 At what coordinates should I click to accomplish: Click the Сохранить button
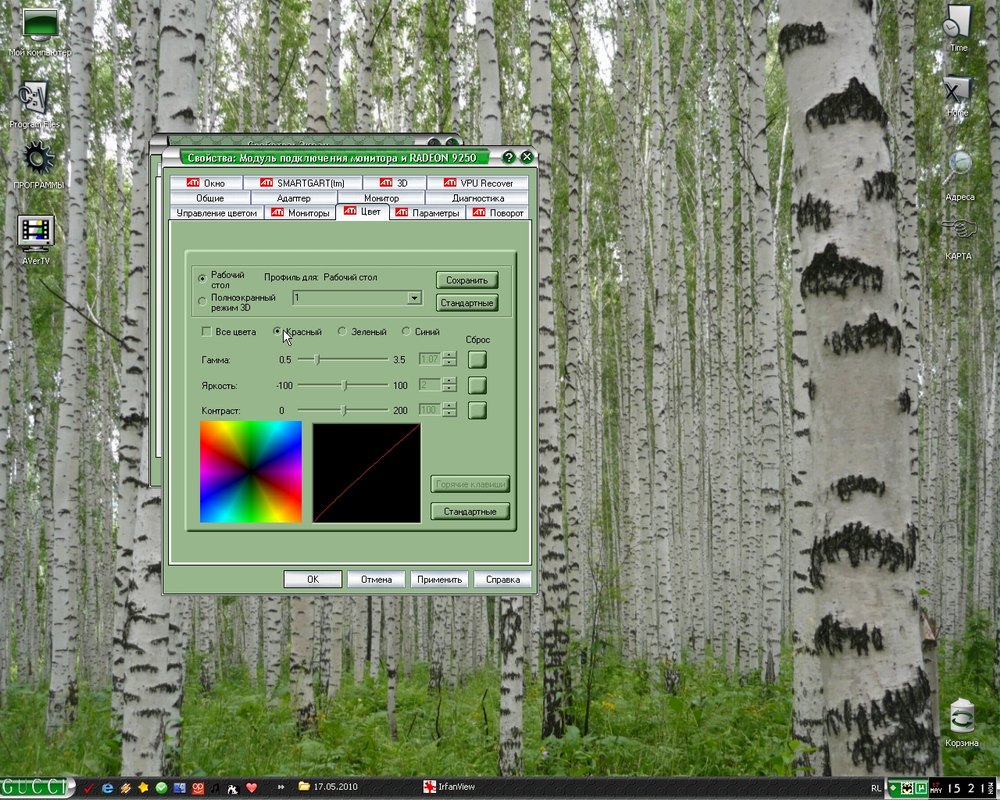tap(467, 280)
